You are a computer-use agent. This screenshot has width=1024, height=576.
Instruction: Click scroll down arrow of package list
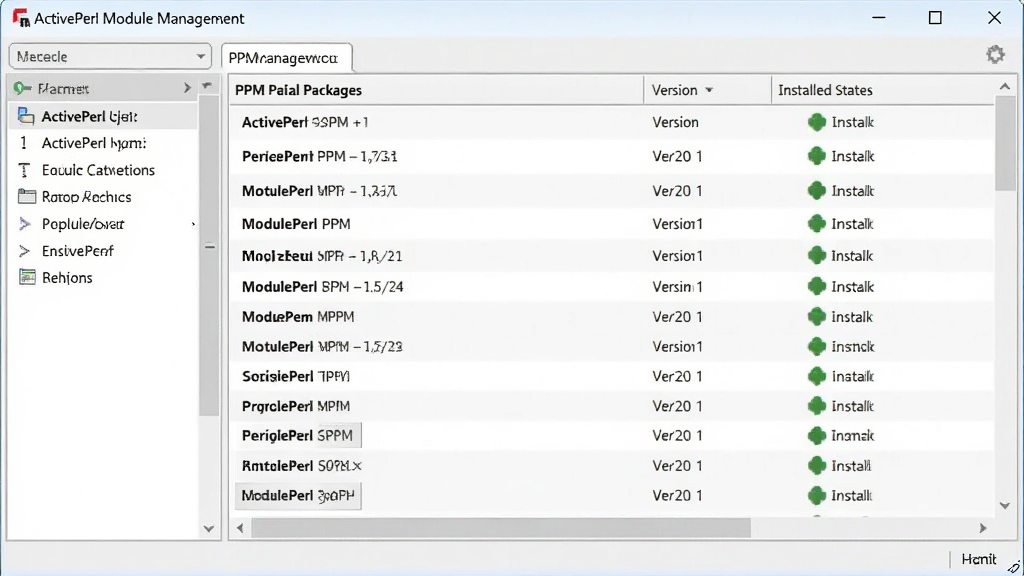coord(1004,505)
